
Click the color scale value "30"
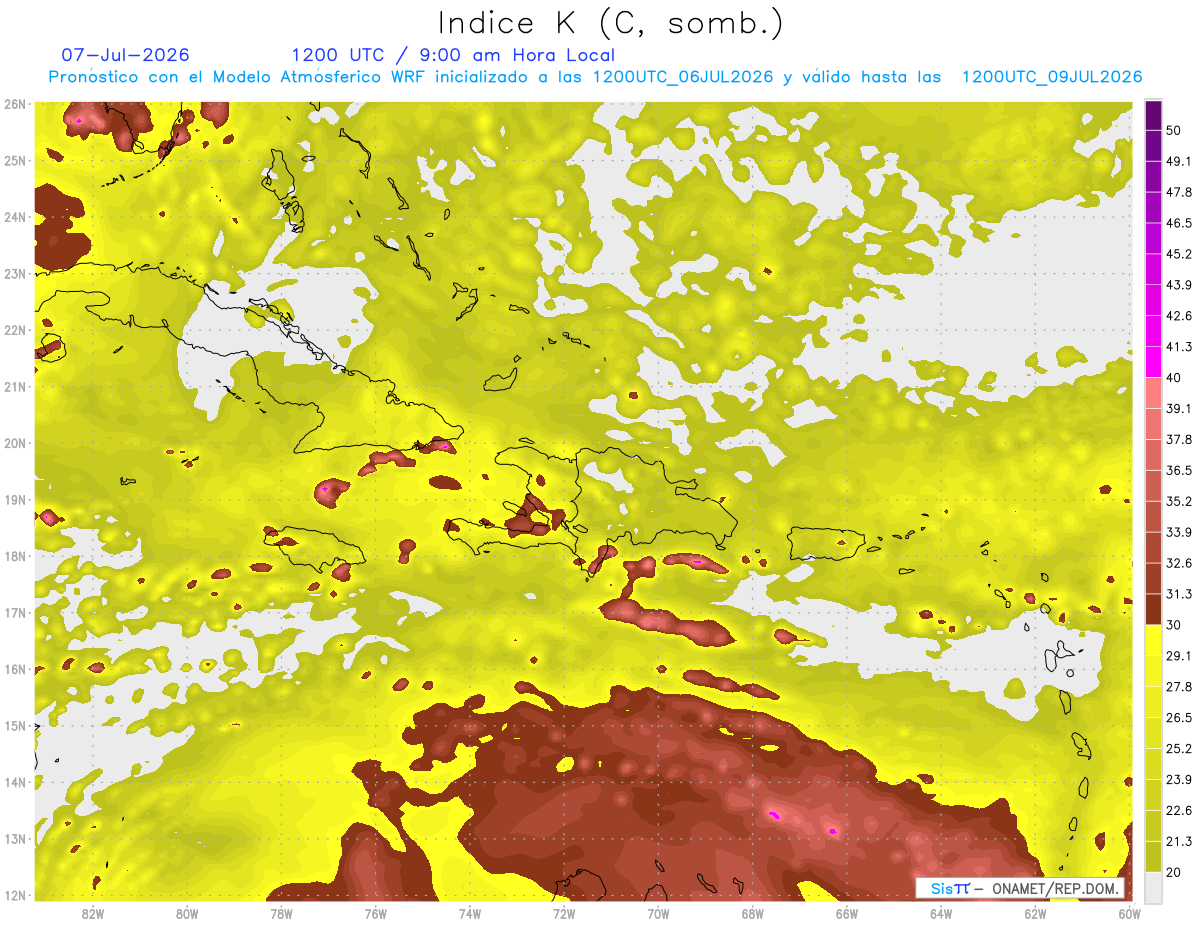tap(1175, 625)
